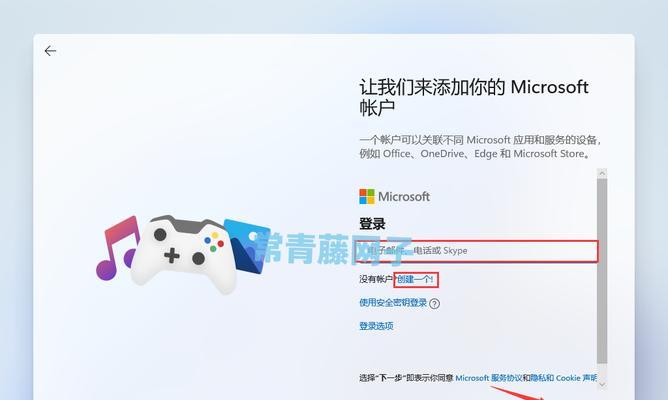Click the scrollbar down arrow
The width and height of the screenshot is (668, 400).
tap(602, 384)
